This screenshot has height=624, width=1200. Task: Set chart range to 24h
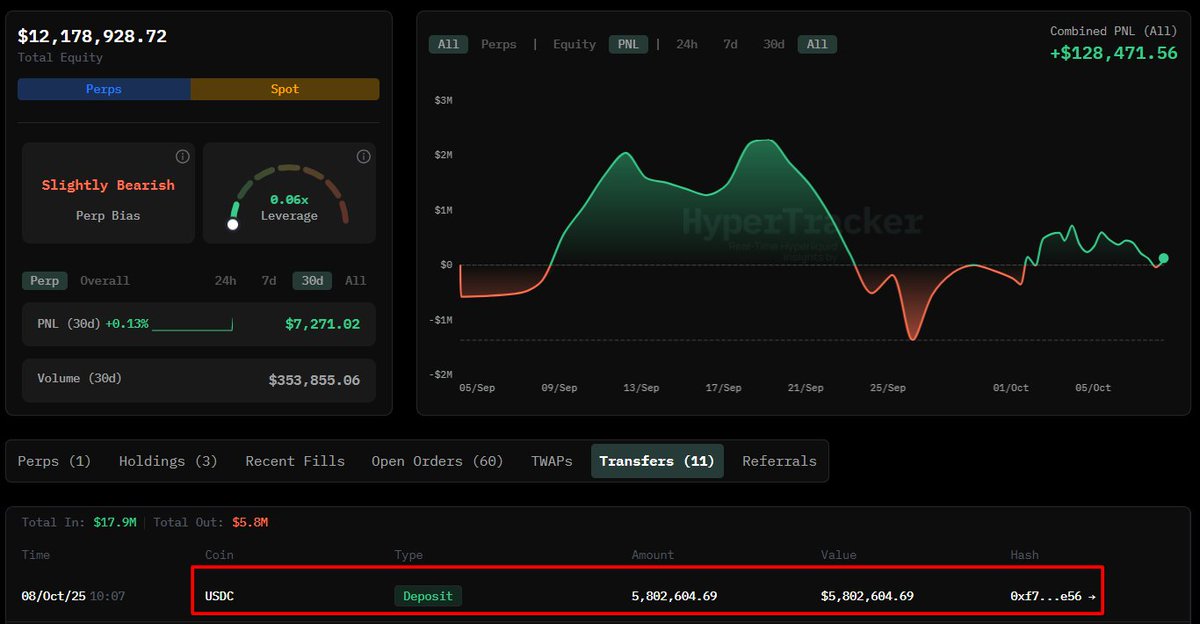[x=687, y=44]
